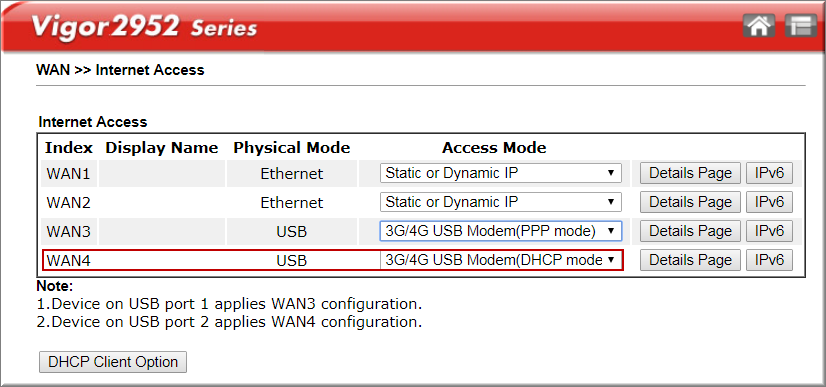Expand WAN1 Access Mode dropdown
This screenshot has height=387, width=826.
pos(500,173)
